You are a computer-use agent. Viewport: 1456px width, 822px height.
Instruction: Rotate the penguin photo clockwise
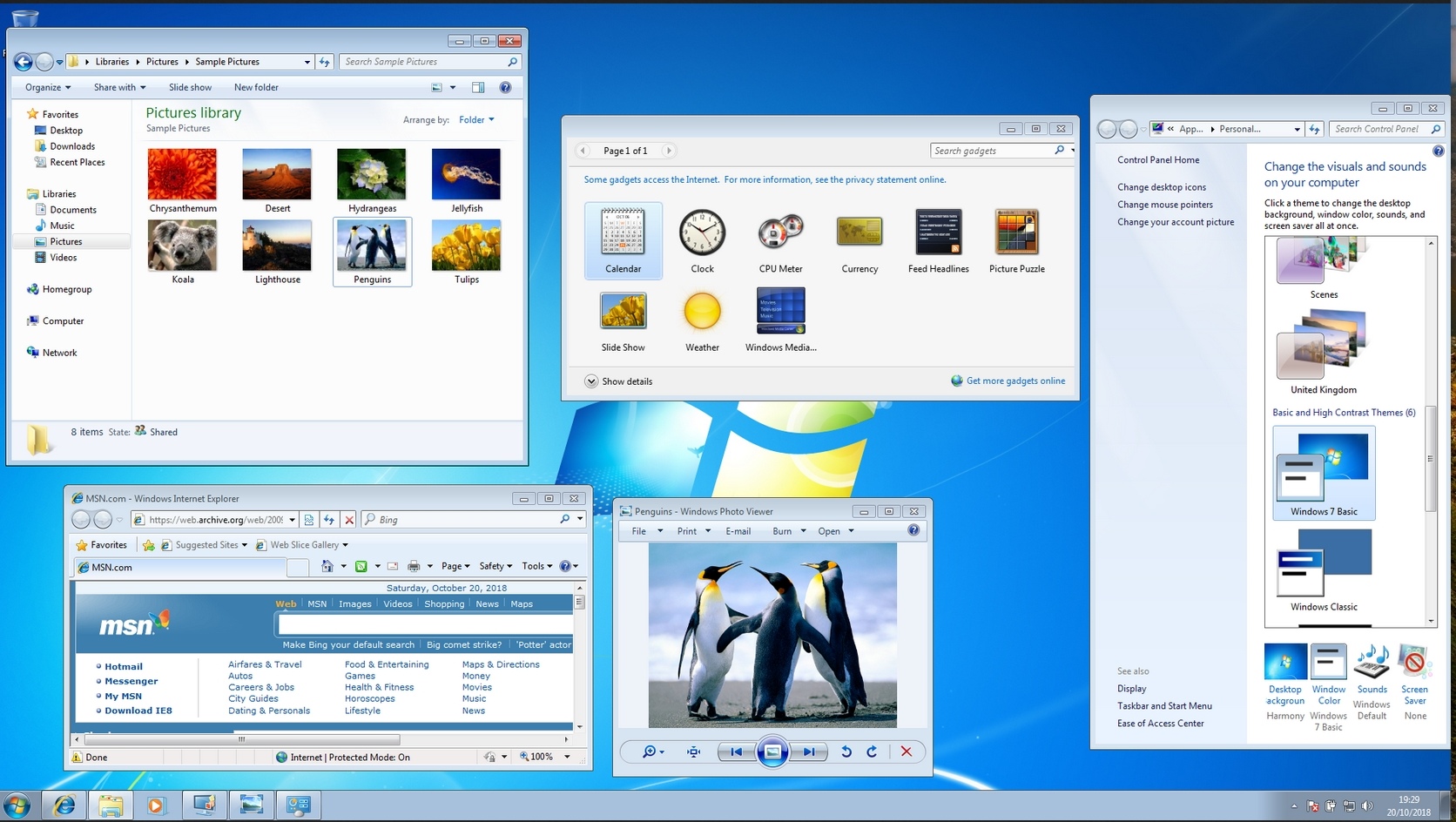[x=872, y=751]
